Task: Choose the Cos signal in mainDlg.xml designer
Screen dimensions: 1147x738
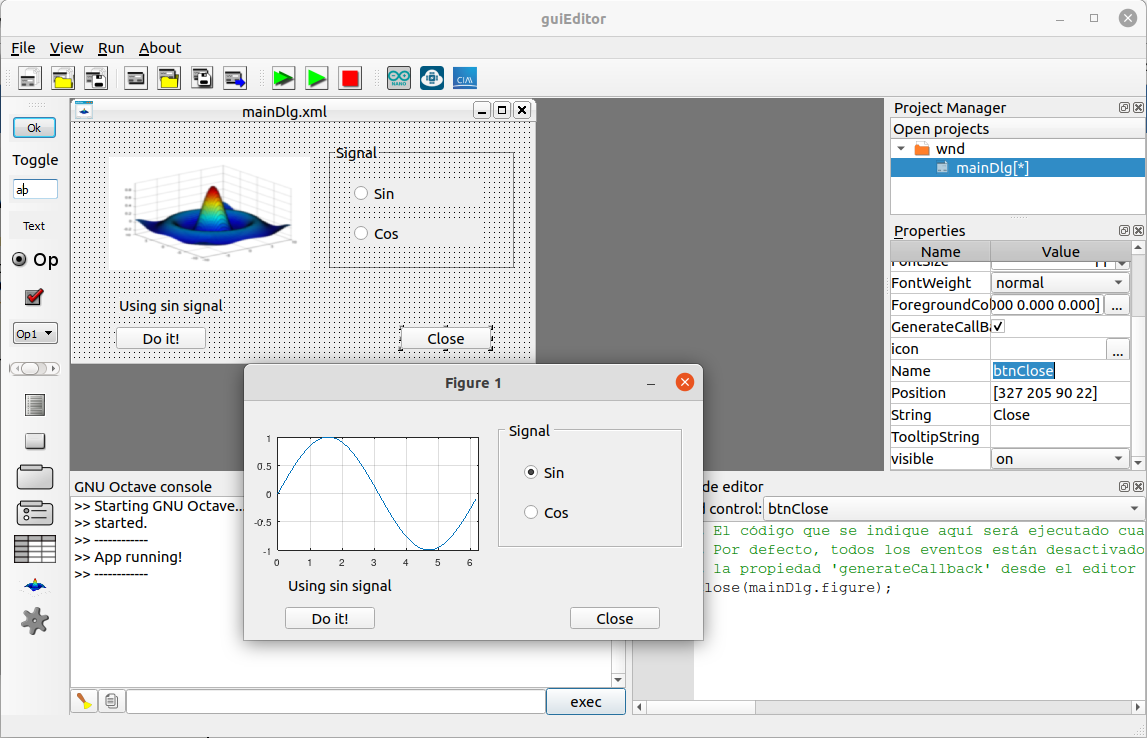Action: coord(360,233)
